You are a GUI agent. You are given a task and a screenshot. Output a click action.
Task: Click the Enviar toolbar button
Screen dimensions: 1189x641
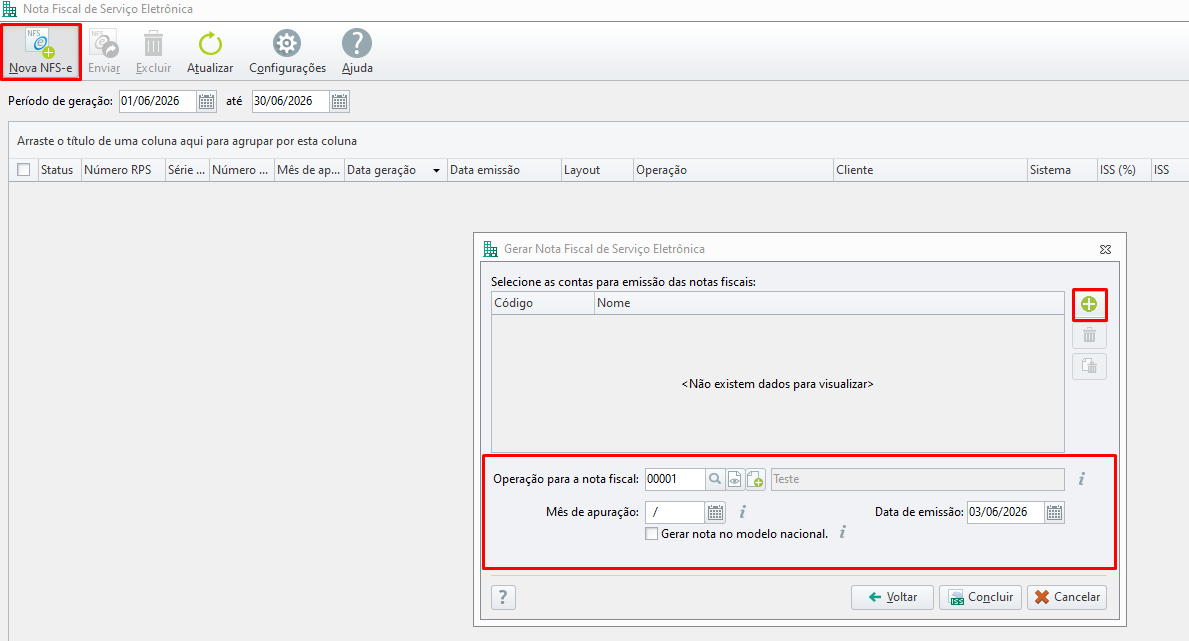click(104, 52)
